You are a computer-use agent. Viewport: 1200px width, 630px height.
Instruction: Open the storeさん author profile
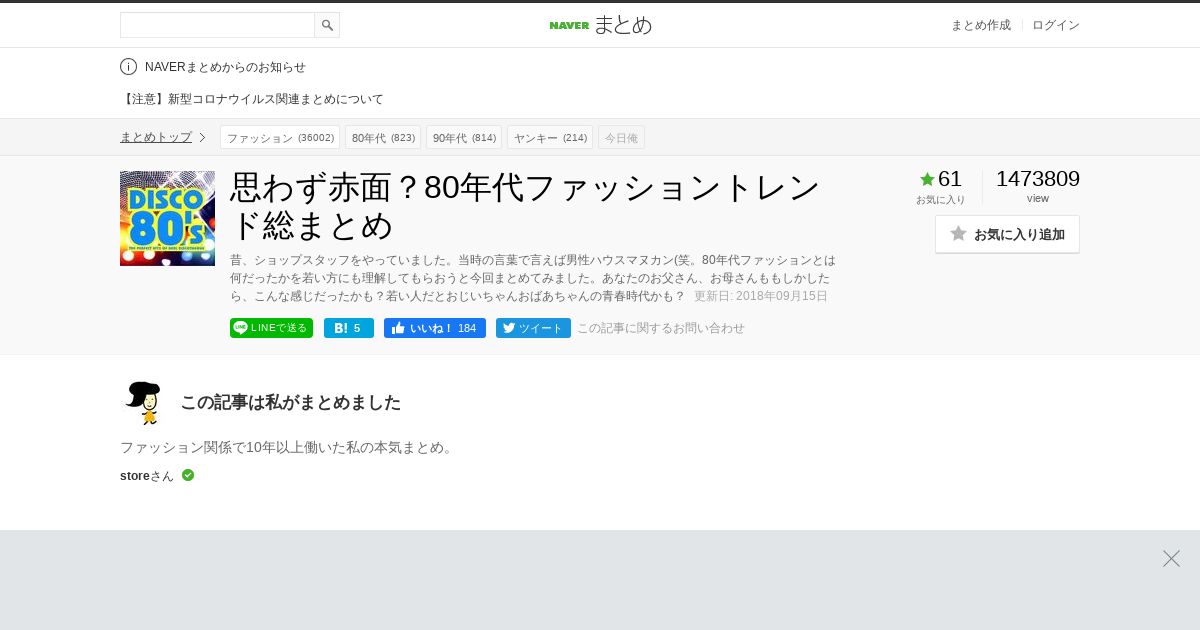coord(147,476)
